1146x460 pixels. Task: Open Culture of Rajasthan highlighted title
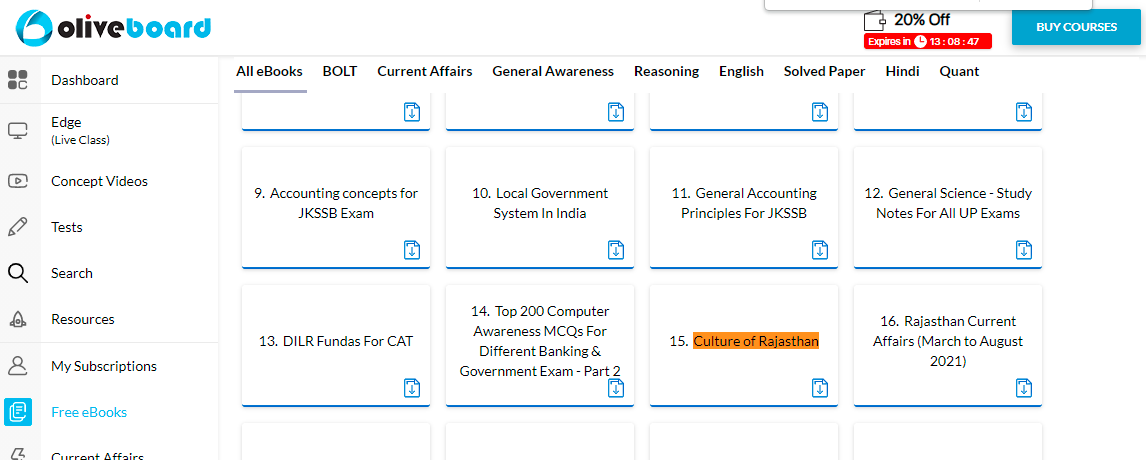click(x=756, y=342)
